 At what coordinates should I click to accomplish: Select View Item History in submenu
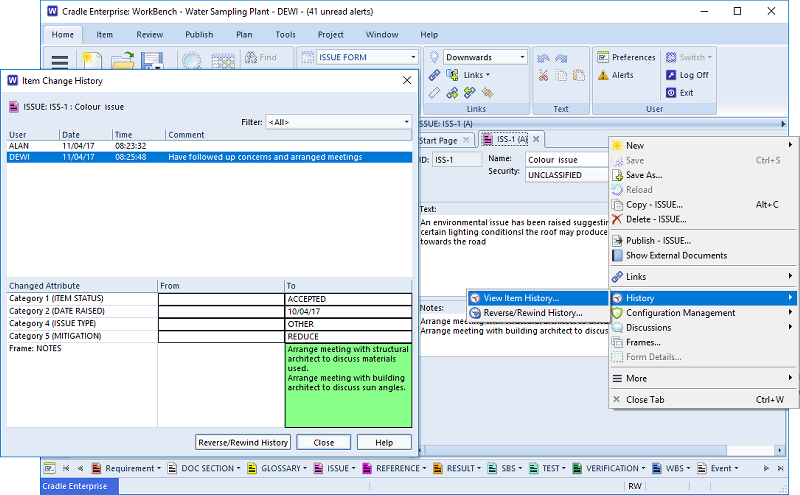(x=538, y=298)
